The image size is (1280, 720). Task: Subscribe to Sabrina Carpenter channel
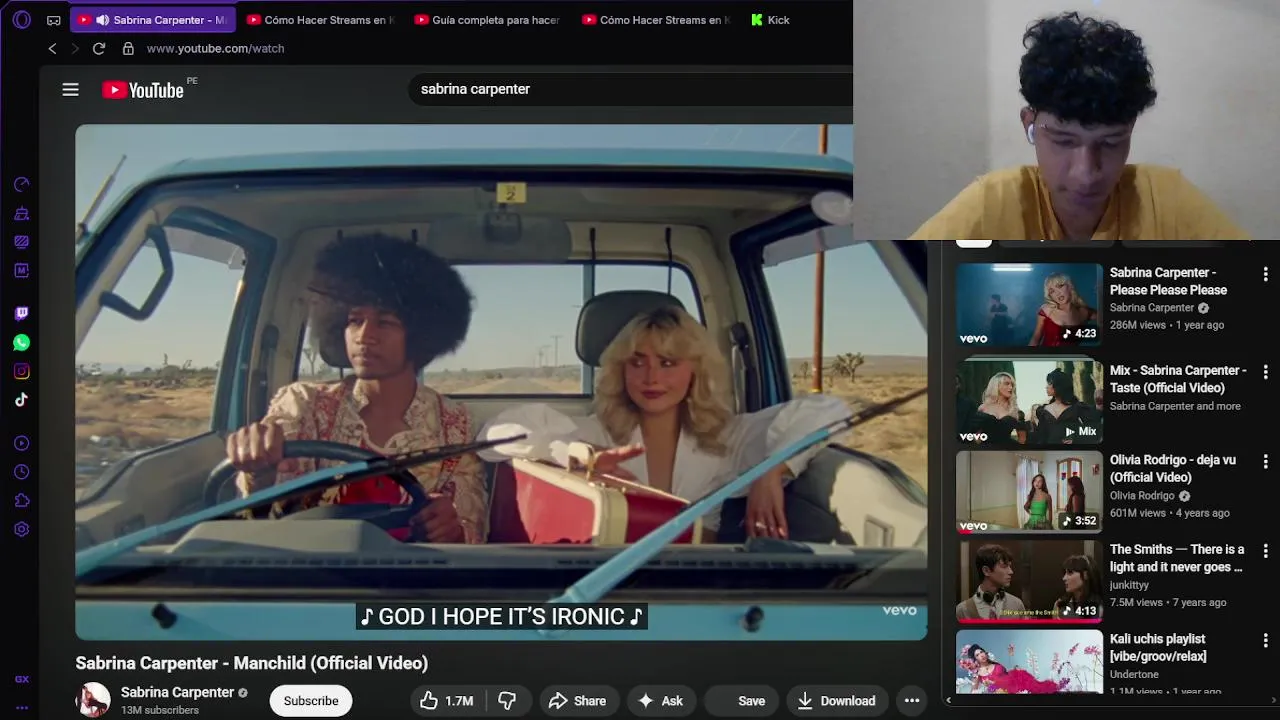[311, 701]
